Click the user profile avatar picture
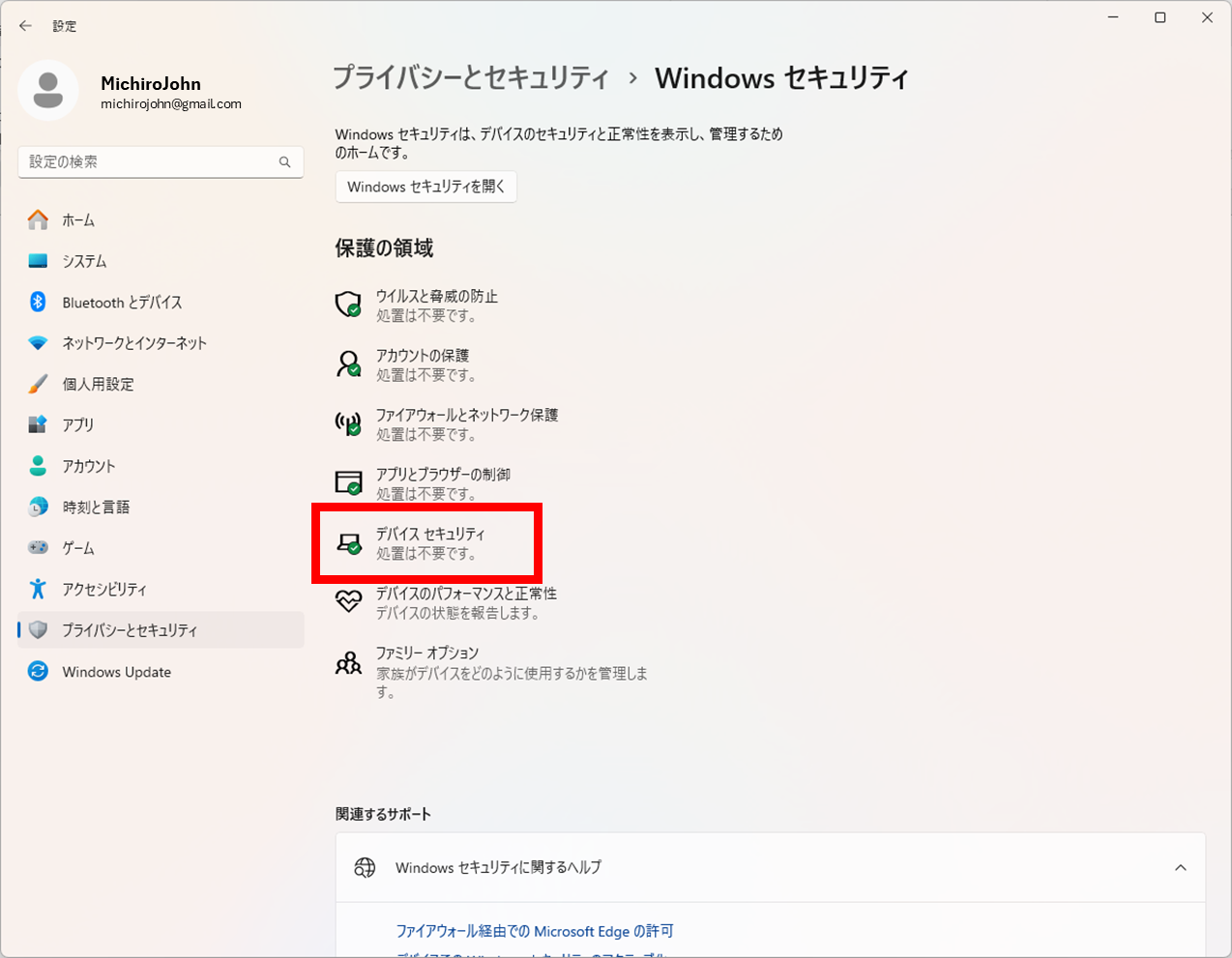1232x958 pixels. pyautogui.click(x=48, y=91)
